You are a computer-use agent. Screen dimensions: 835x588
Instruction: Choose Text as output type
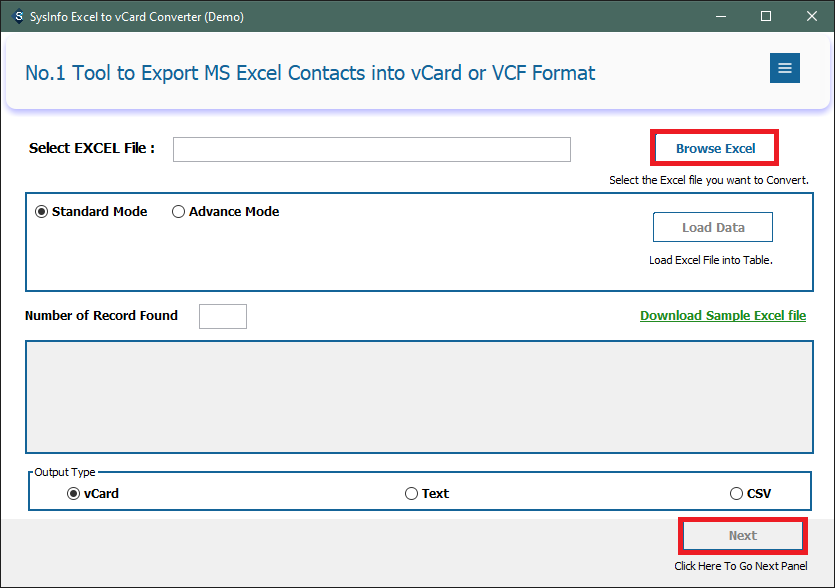[x=411, y=493]
